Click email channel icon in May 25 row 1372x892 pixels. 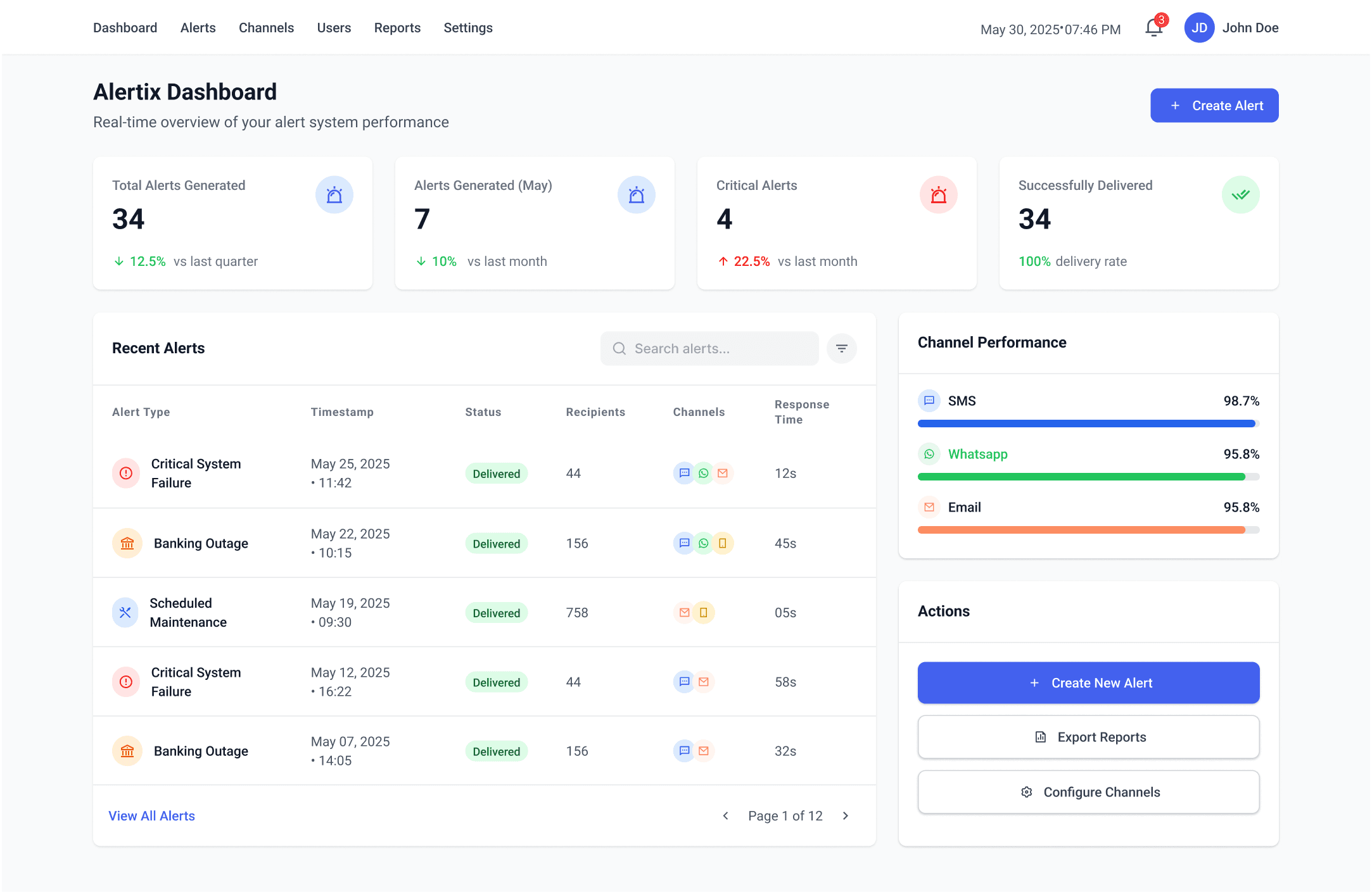tap(723, 474)
